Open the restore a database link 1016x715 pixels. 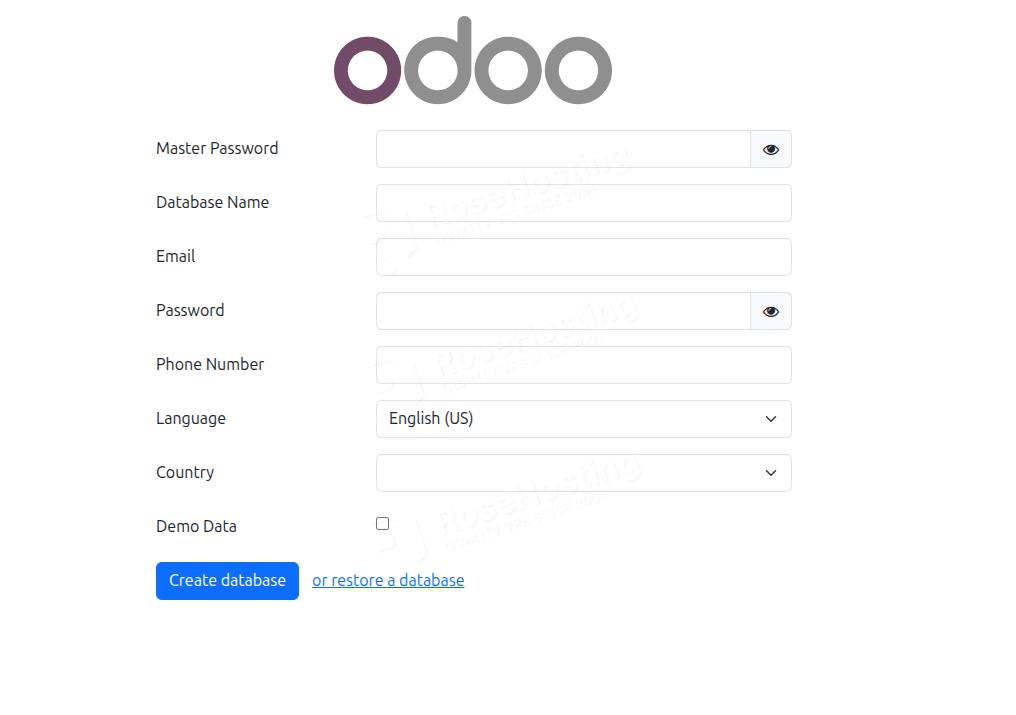point(388,580)
